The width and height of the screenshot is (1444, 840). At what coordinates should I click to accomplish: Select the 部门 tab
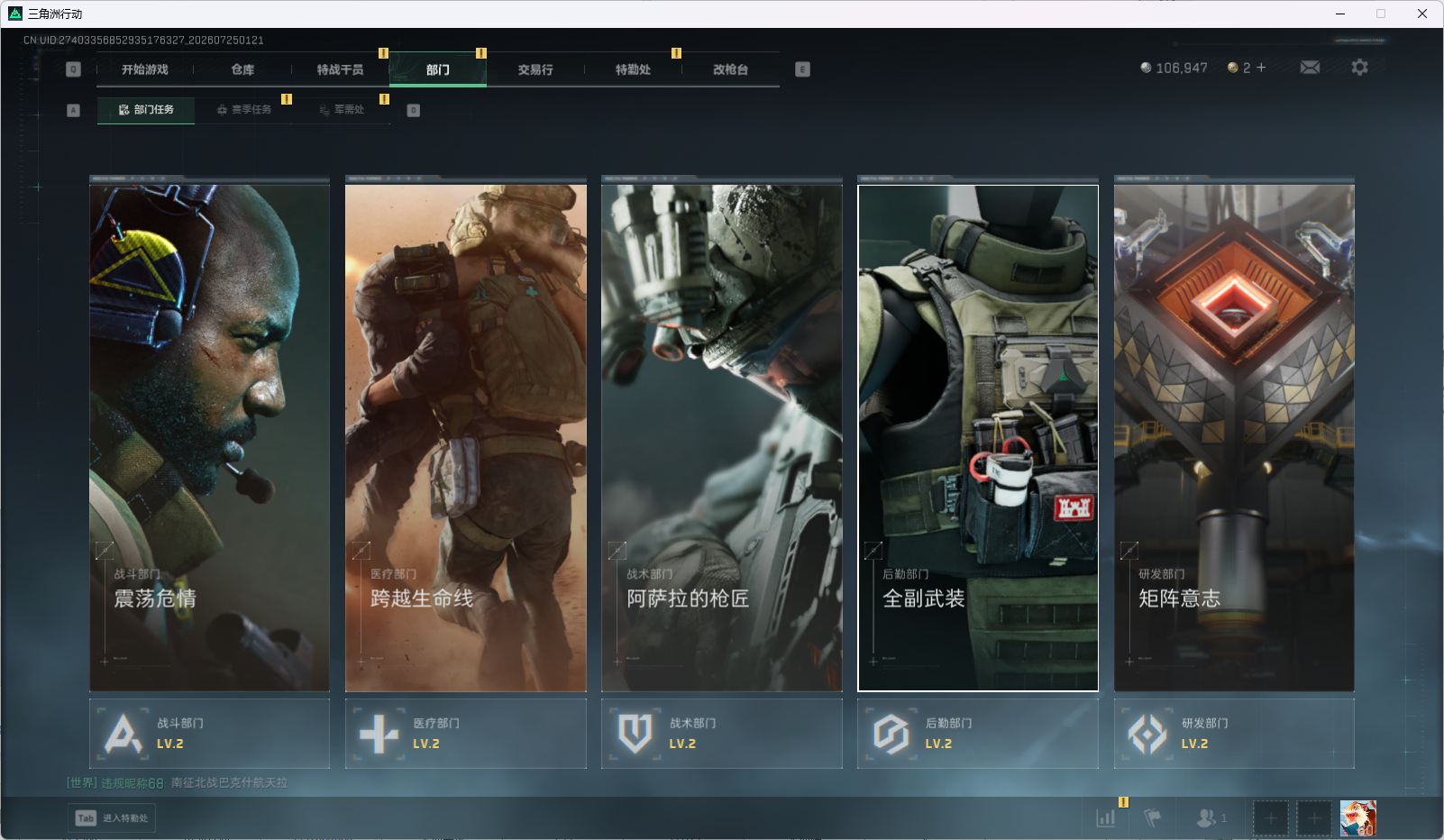point(438,69)
